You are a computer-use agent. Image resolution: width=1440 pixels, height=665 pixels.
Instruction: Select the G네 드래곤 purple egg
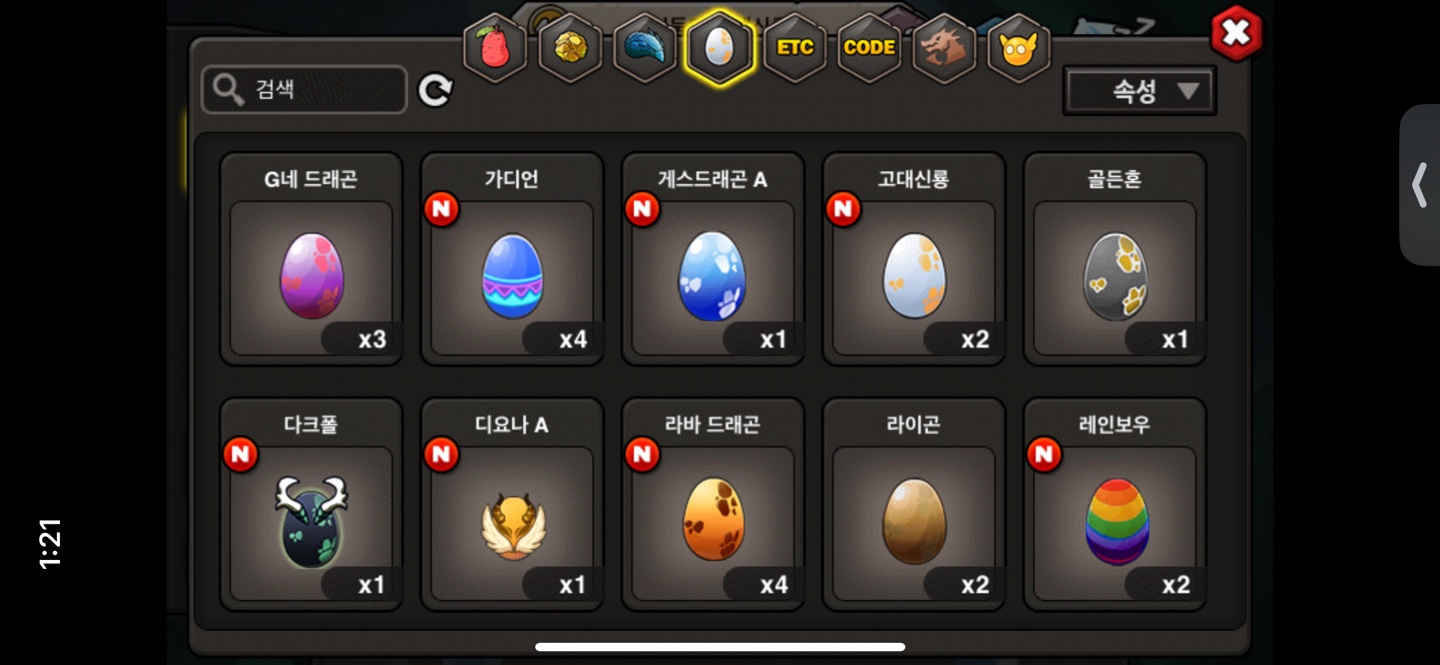tap(311, 259)
